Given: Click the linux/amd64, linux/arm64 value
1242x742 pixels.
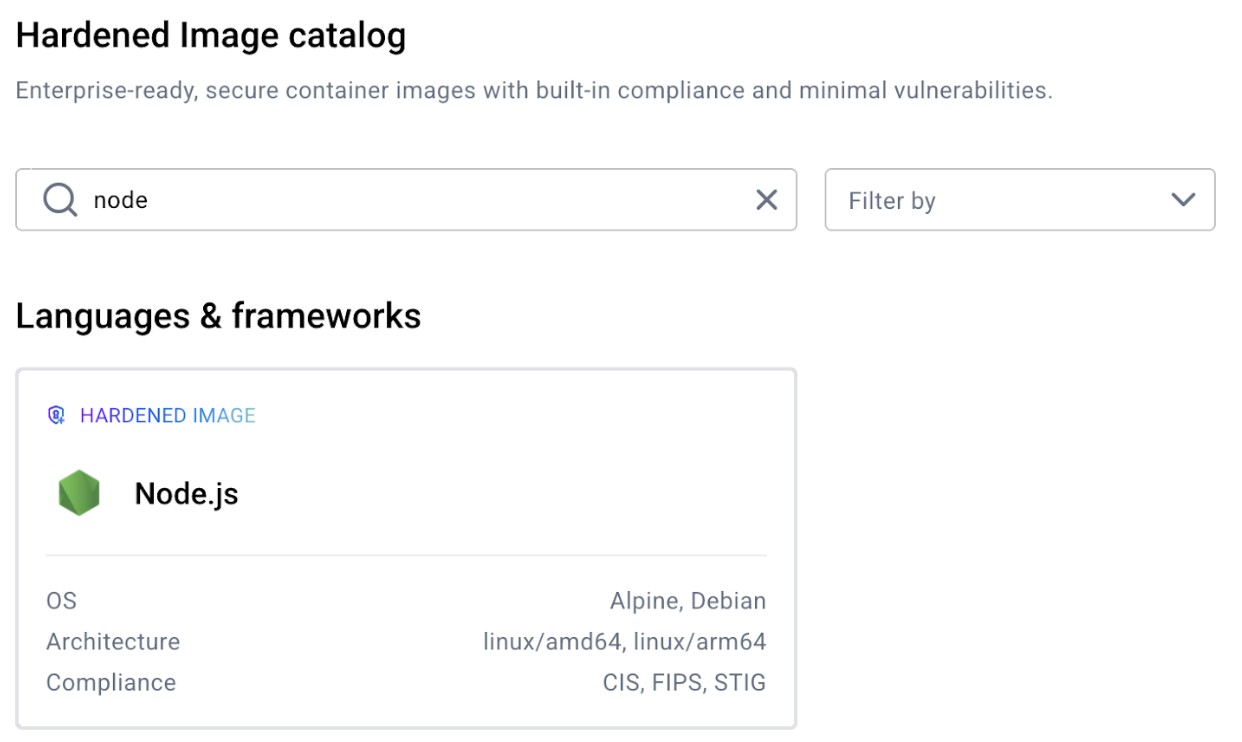Looking at the screenshot, I should click(624, 642).
